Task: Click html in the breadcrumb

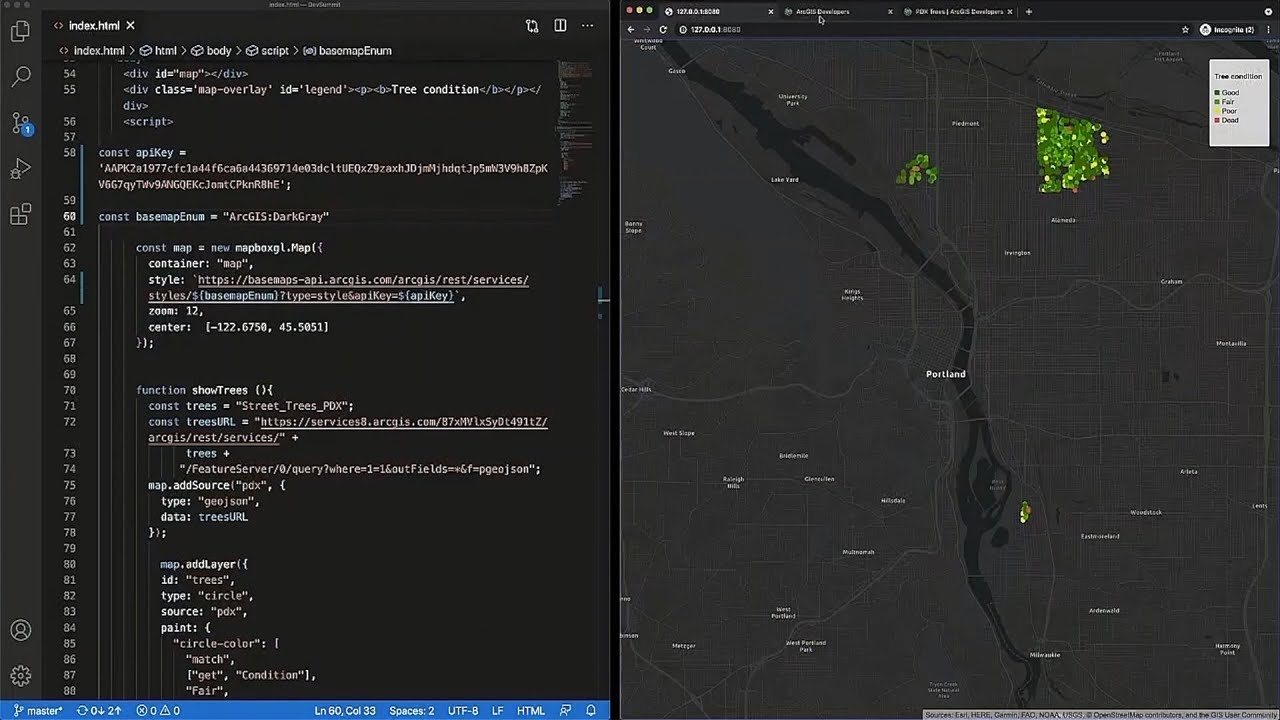Action: pyautogui.click(x=158, y=50)
